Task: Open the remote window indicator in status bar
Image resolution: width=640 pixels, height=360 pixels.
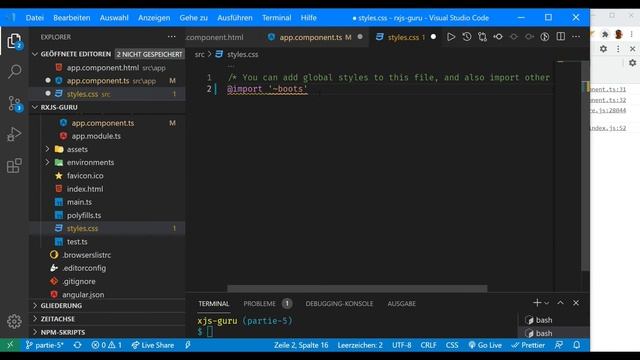Action: tap(10, 345)
